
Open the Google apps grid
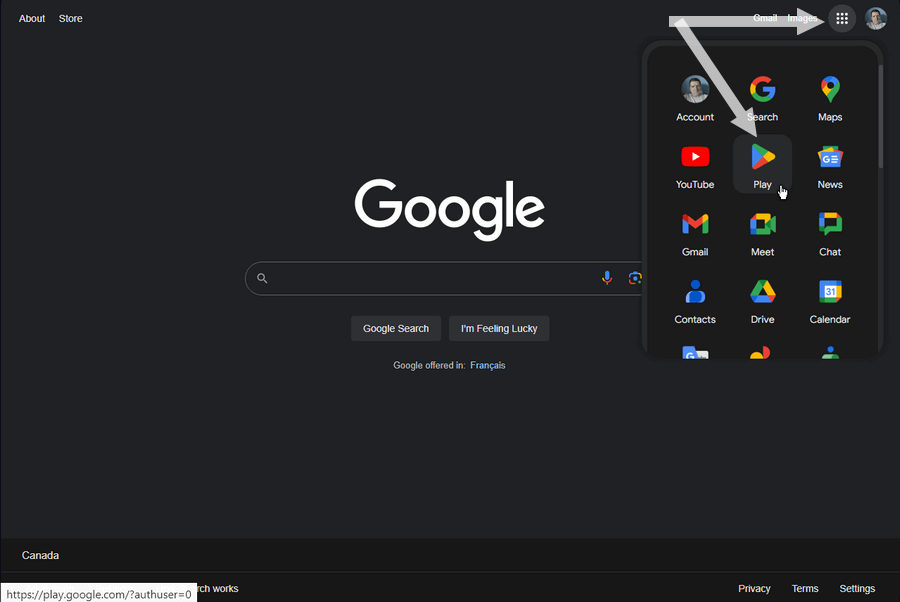click(x=841, y=18)
